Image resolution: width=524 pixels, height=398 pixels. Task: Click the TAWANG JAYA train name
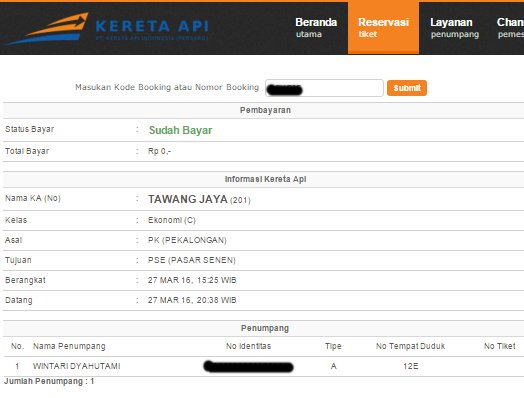pos(188,199)
